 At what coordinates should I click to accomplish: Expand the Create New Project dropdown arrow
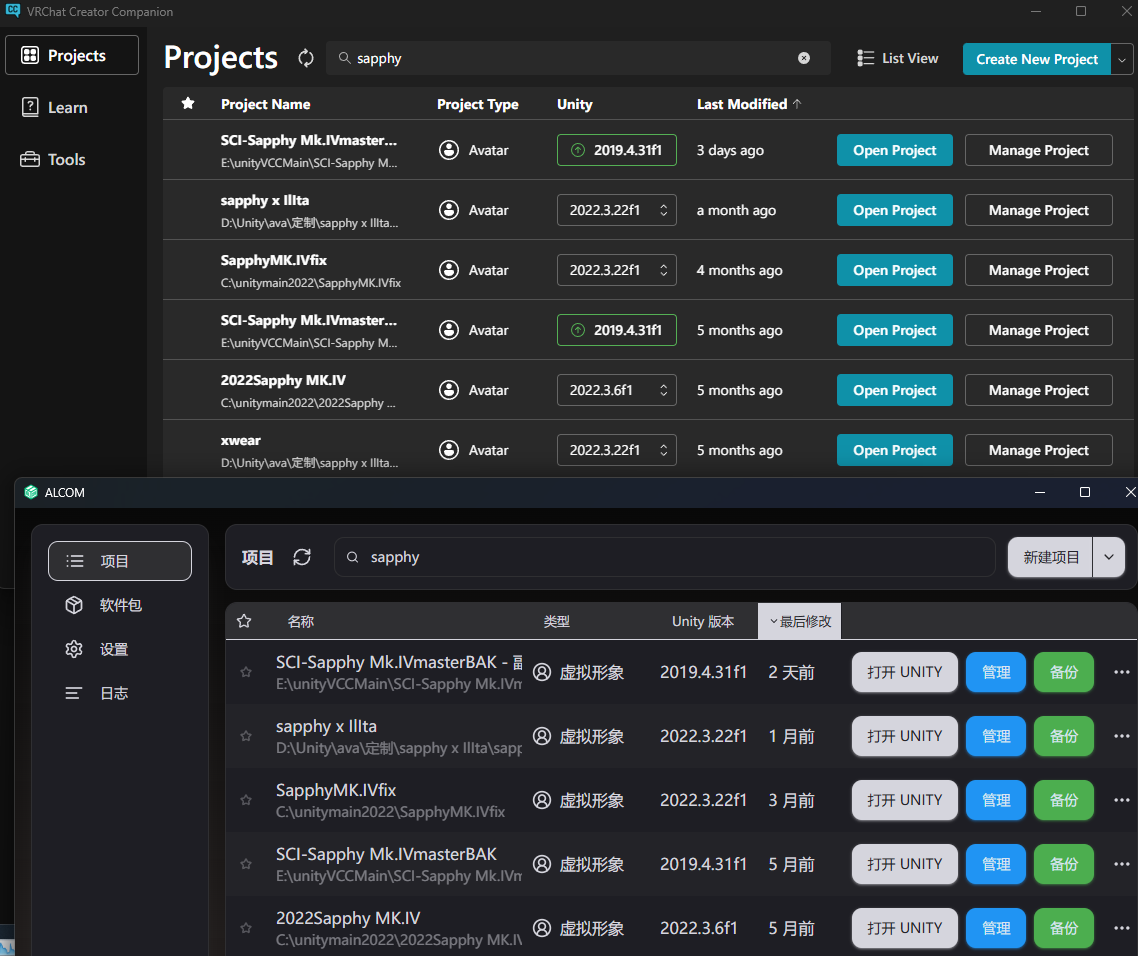point(1121,59)
